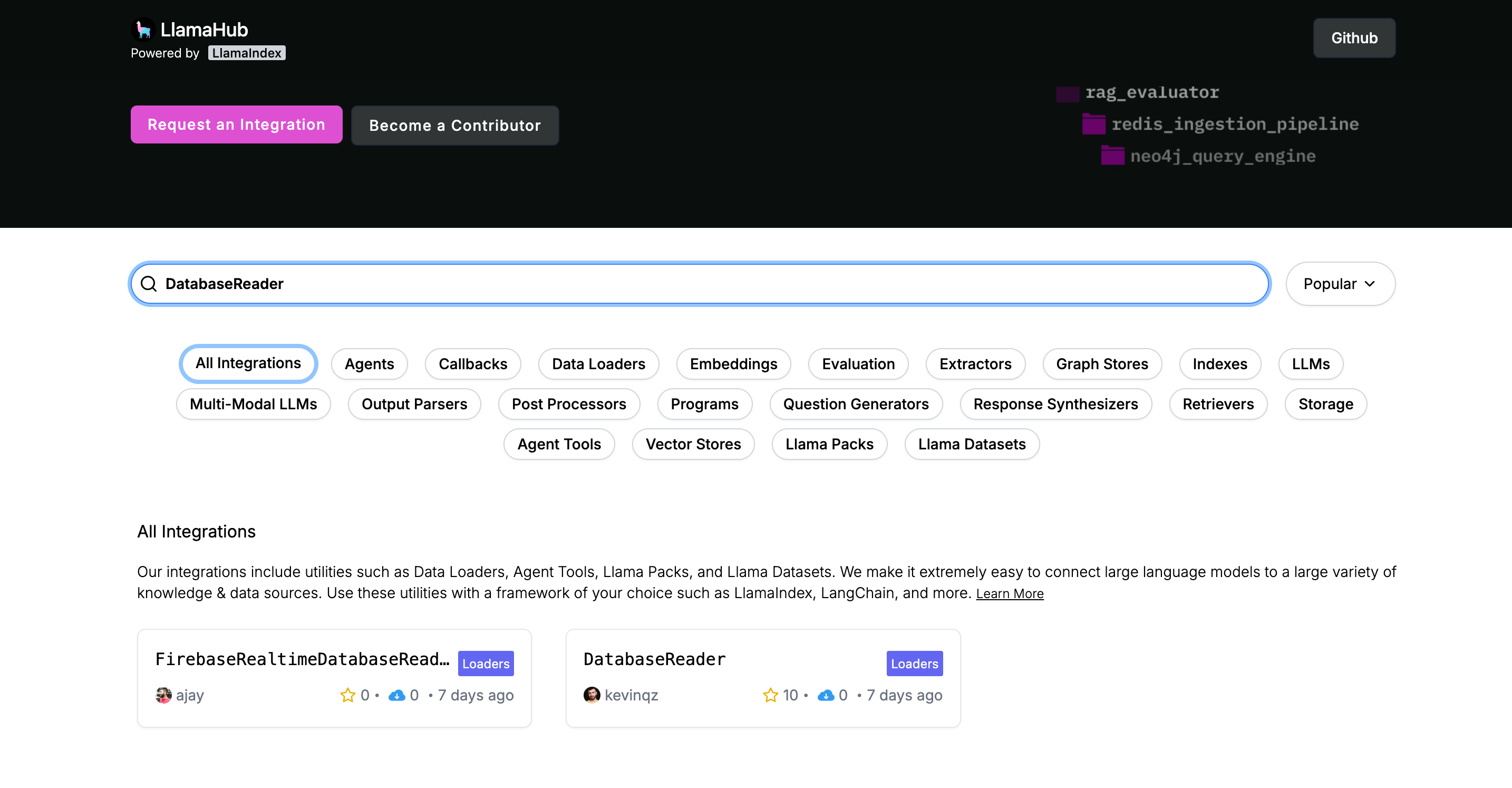1512x788 pixels.
Task: Click Loaders badge on DatabaseReader card
Action: [915, 664]
